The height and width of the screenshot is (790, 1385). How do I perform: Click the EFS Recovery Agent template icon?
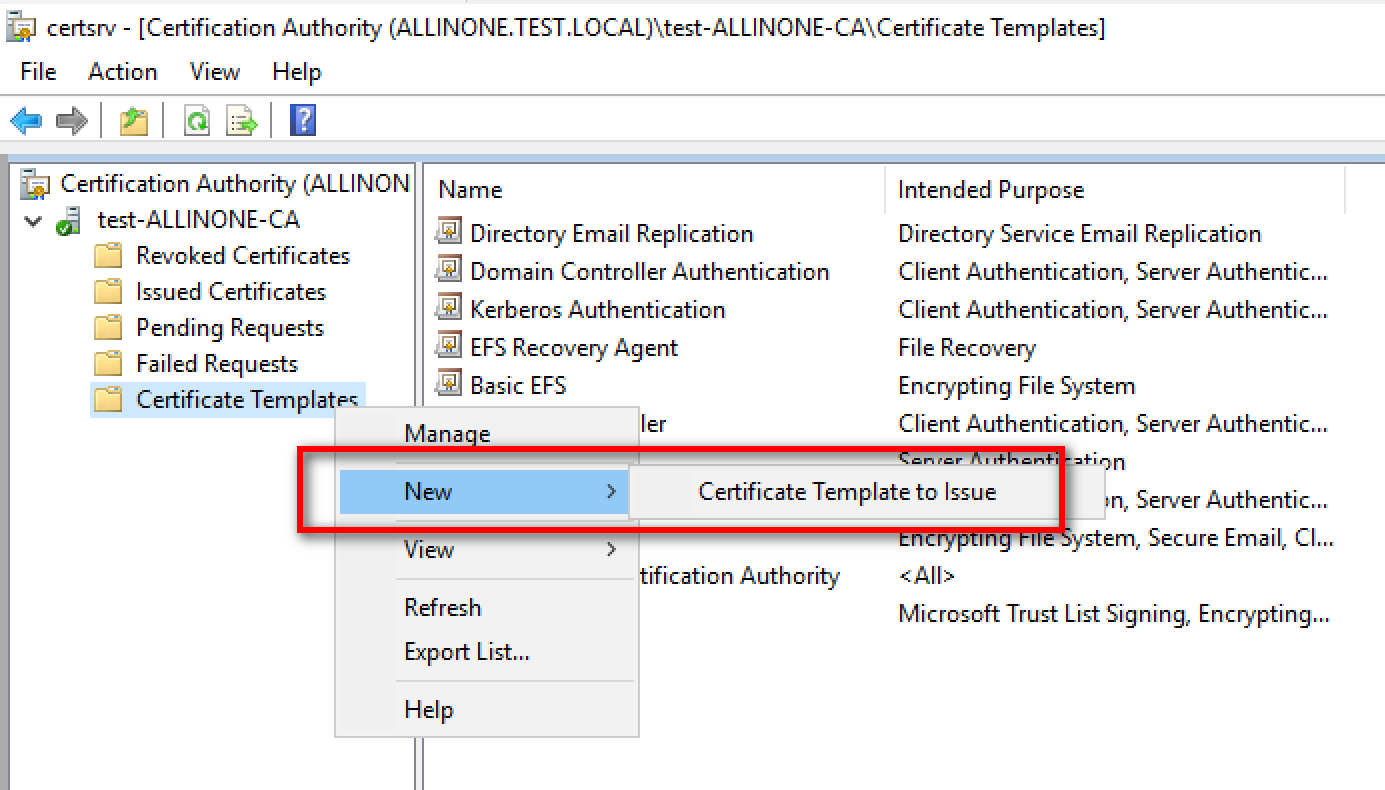point(449,347)
